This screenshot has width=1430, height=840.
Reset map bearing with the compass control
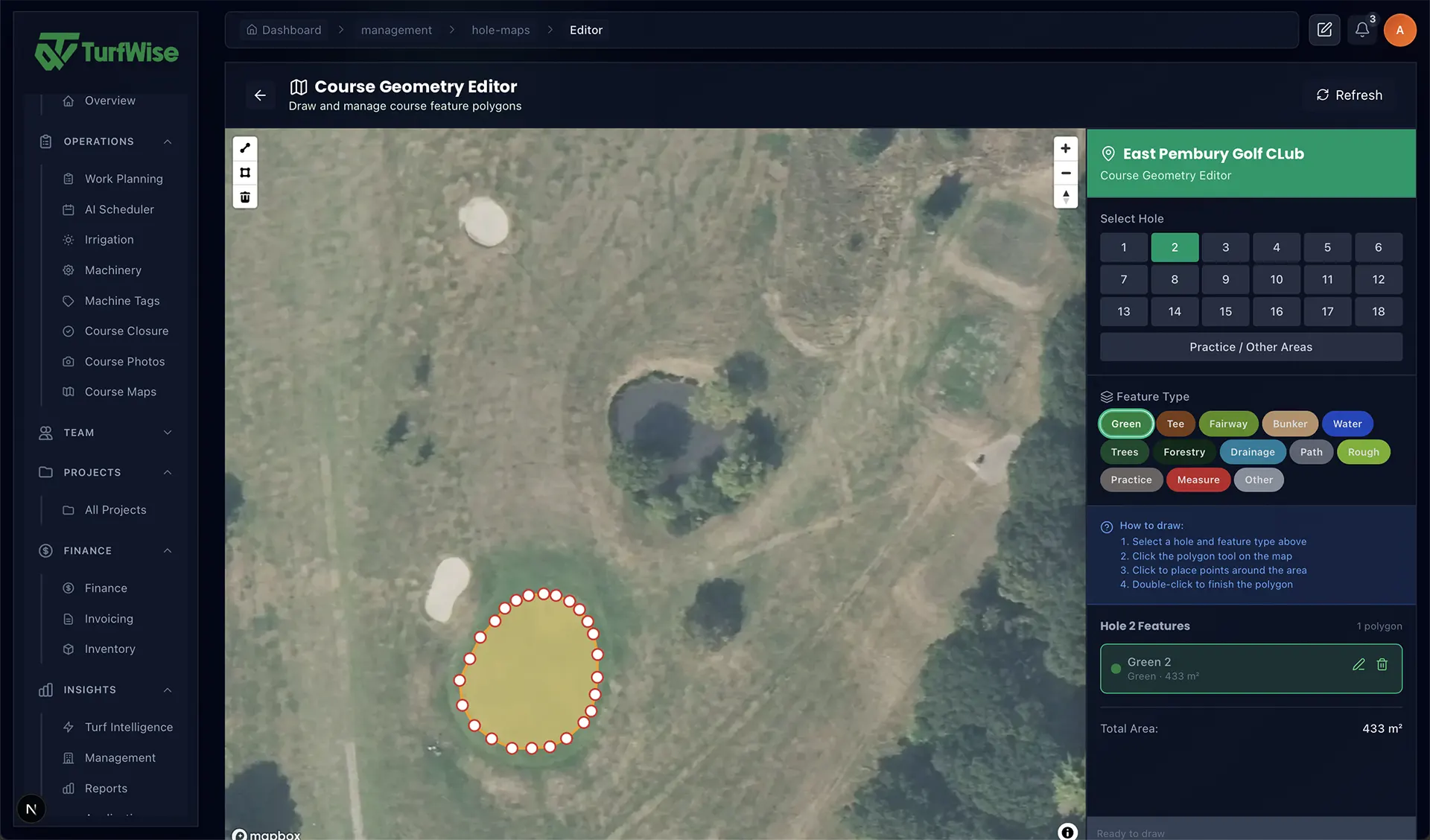(1066, 197)
